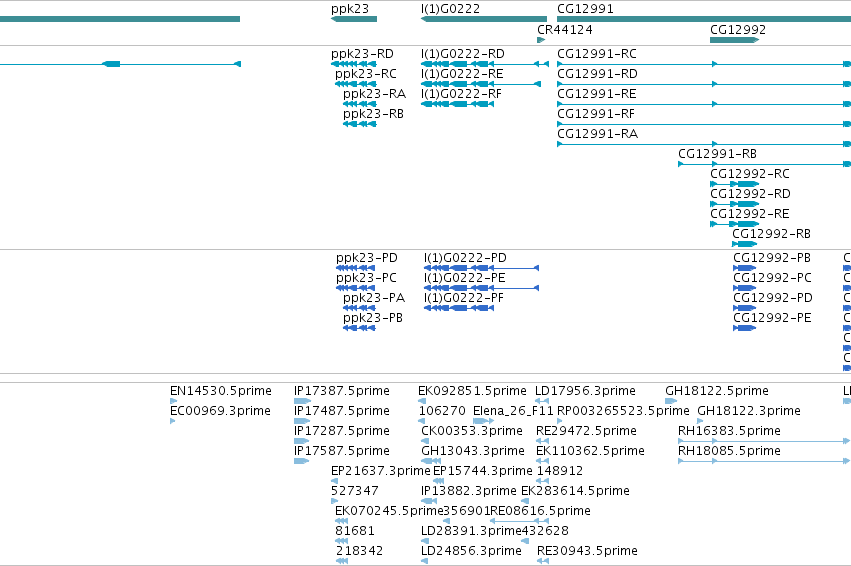Viewport: 851px width, 566px height.
Task: Select the IP17287.5prime EST label
Action: [x=341, y=431]
